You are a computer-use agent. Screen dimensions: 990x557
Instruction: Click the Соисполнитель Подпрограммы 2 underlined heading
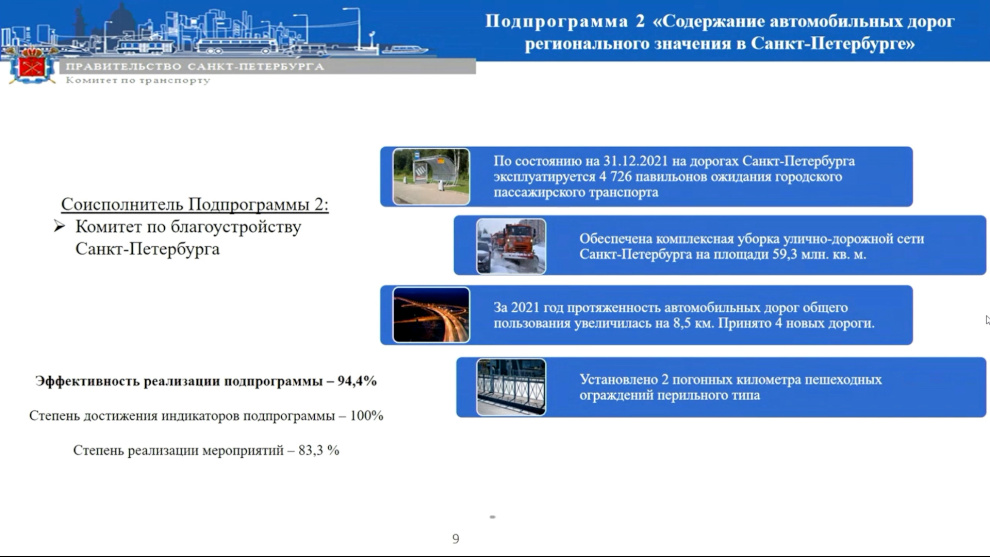click(194, 204)
